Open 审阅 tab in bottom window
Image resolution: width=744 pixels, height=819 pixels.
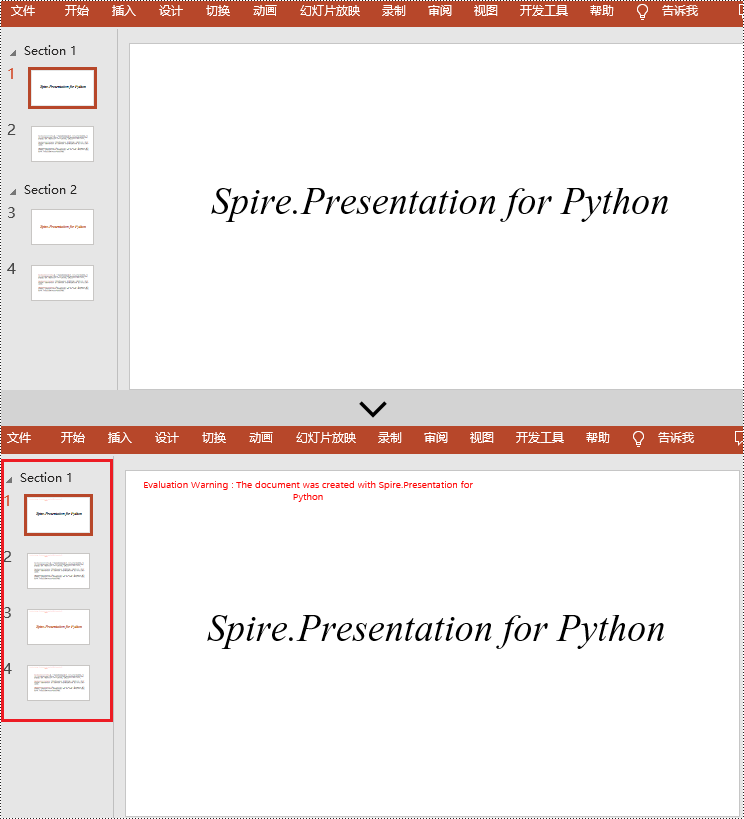point(435,438)
